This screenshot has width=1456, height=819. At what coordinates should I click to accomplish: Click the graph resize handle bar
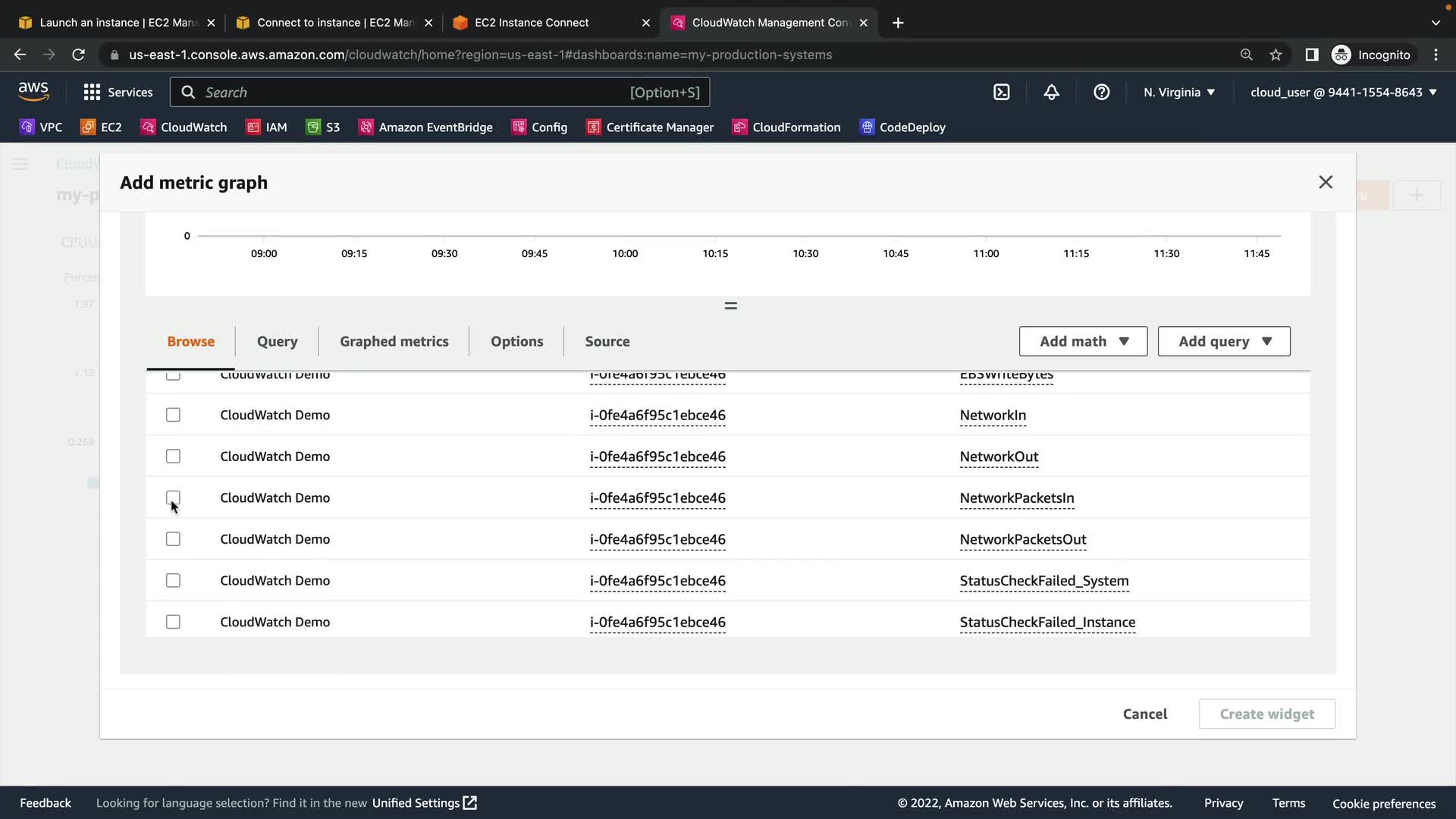point(730,306)
